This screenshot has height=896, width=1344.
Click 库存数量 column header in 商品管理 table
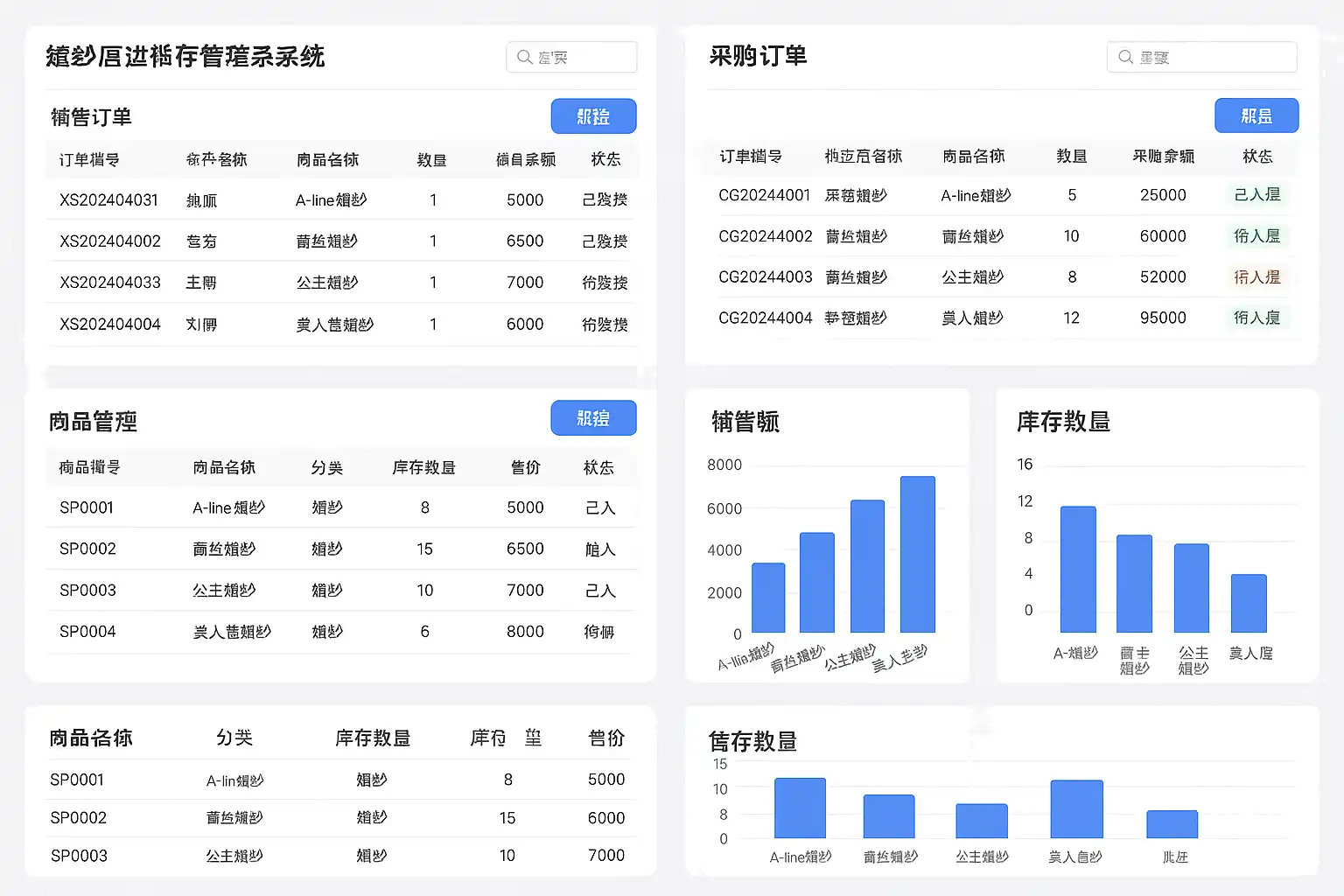(x=423, y=468)
